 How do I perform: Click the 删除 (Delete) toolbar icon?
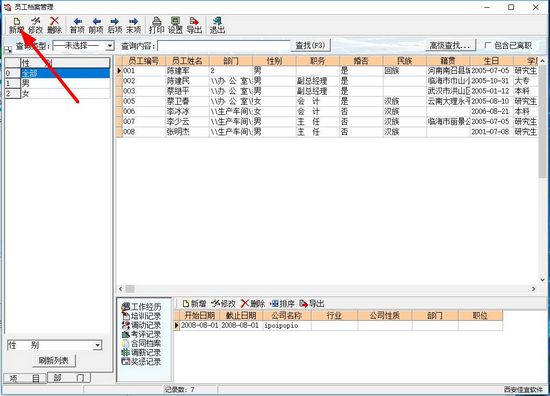click(x=54, y=26)
